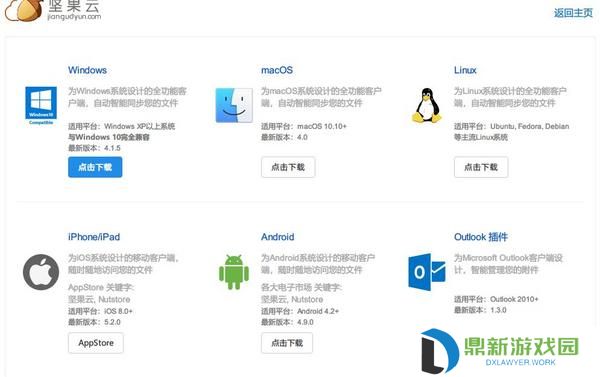This screenshot has height=377, width=600.
Task: Click the text 适用平台: iOS 8.0+
Action: tap(100, 311)
